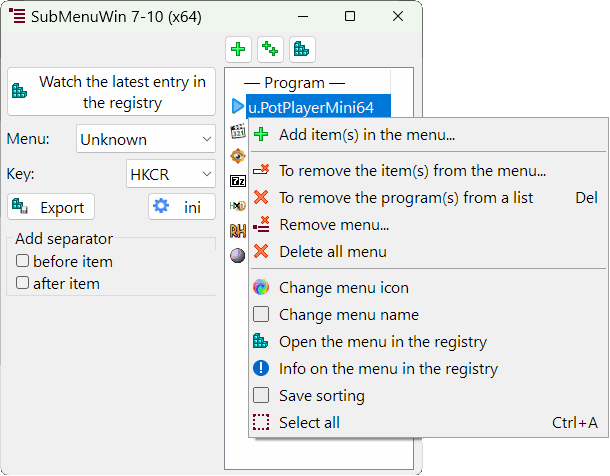Enable separator before item checkbox
The image size is (610, 476).
click(22, 262)
